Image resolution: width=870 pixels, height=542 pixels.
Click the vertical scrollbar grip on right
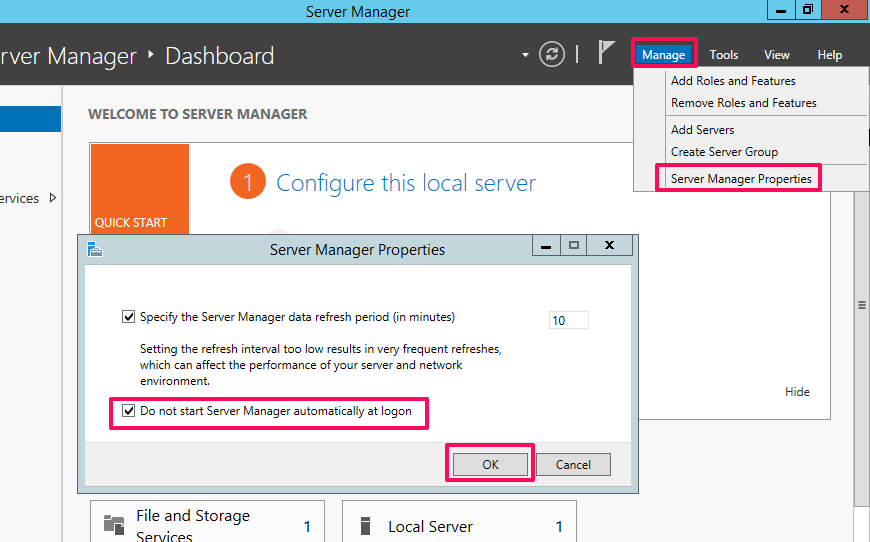pos(862,305)
